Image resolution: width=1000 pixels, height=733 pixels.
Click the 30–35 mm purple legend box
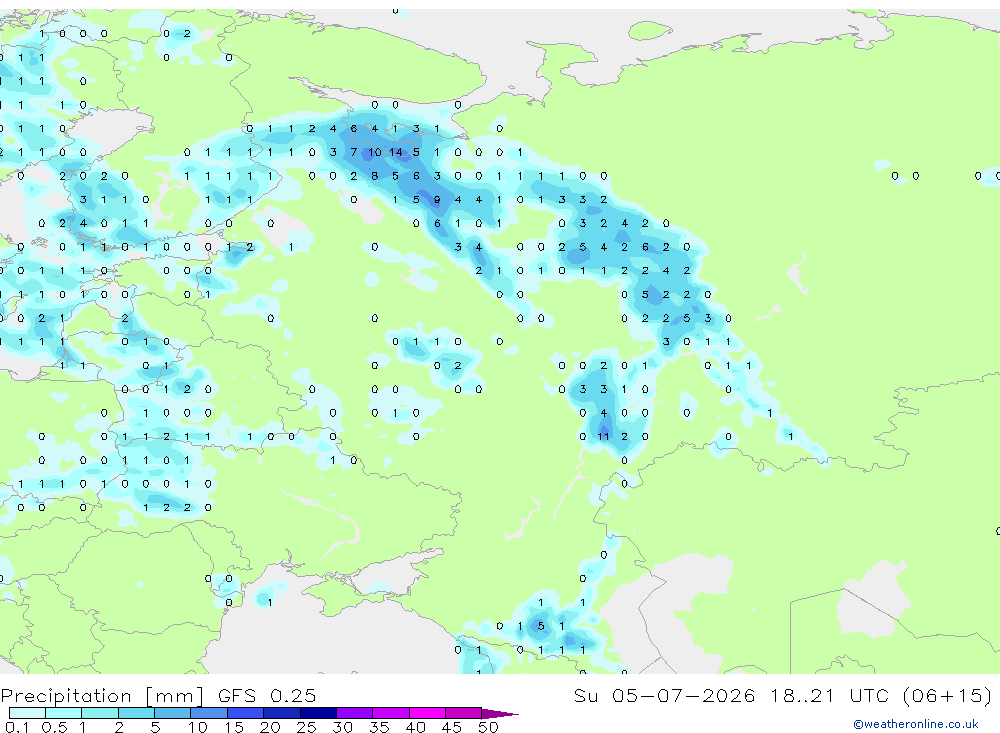click(354, 713)
